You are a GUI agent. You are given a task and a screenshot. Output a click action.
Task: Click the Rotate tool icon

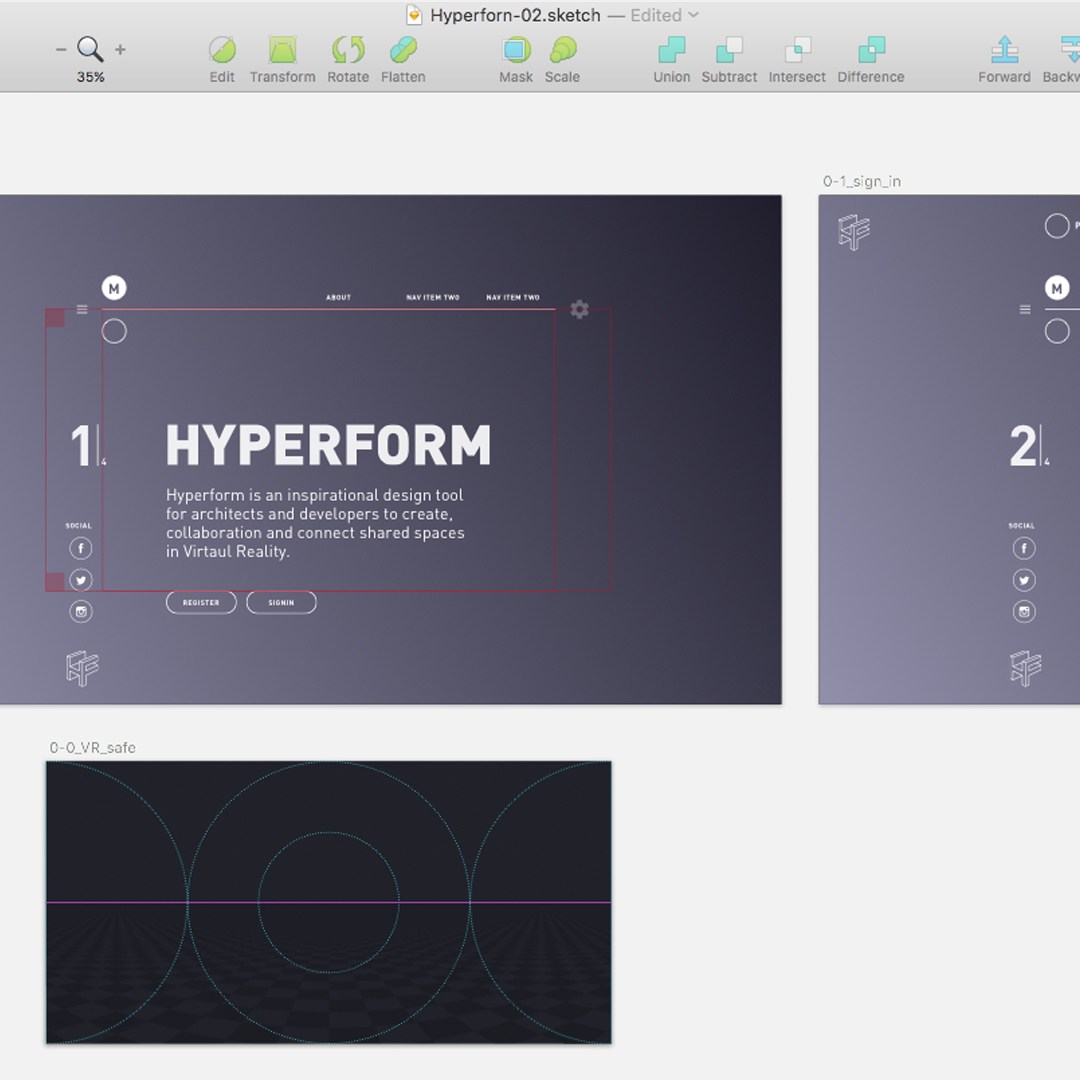[348, 50]
